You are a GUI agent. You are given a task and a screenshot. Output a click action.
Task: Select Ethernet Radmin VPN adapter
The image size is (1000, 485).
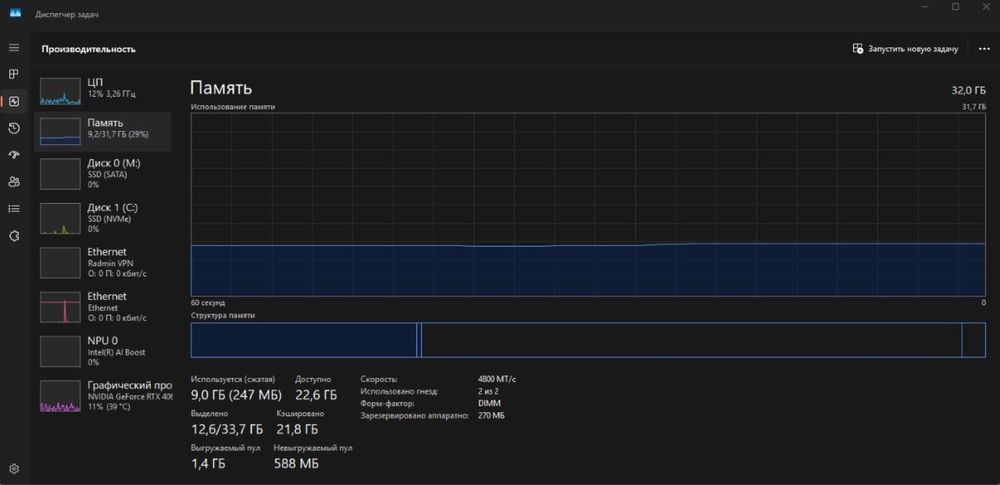click(103, 262)
